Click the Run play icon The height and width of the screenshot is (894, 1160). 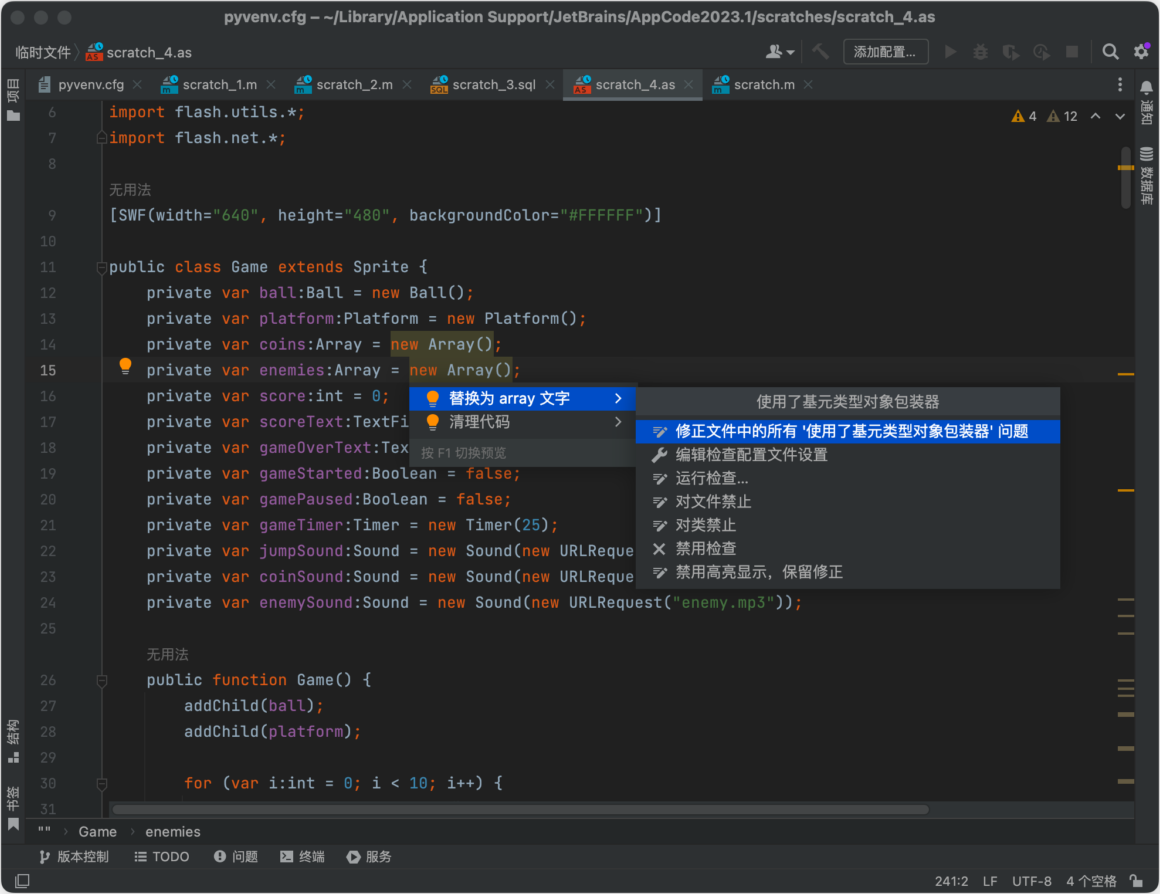[951, 52]
